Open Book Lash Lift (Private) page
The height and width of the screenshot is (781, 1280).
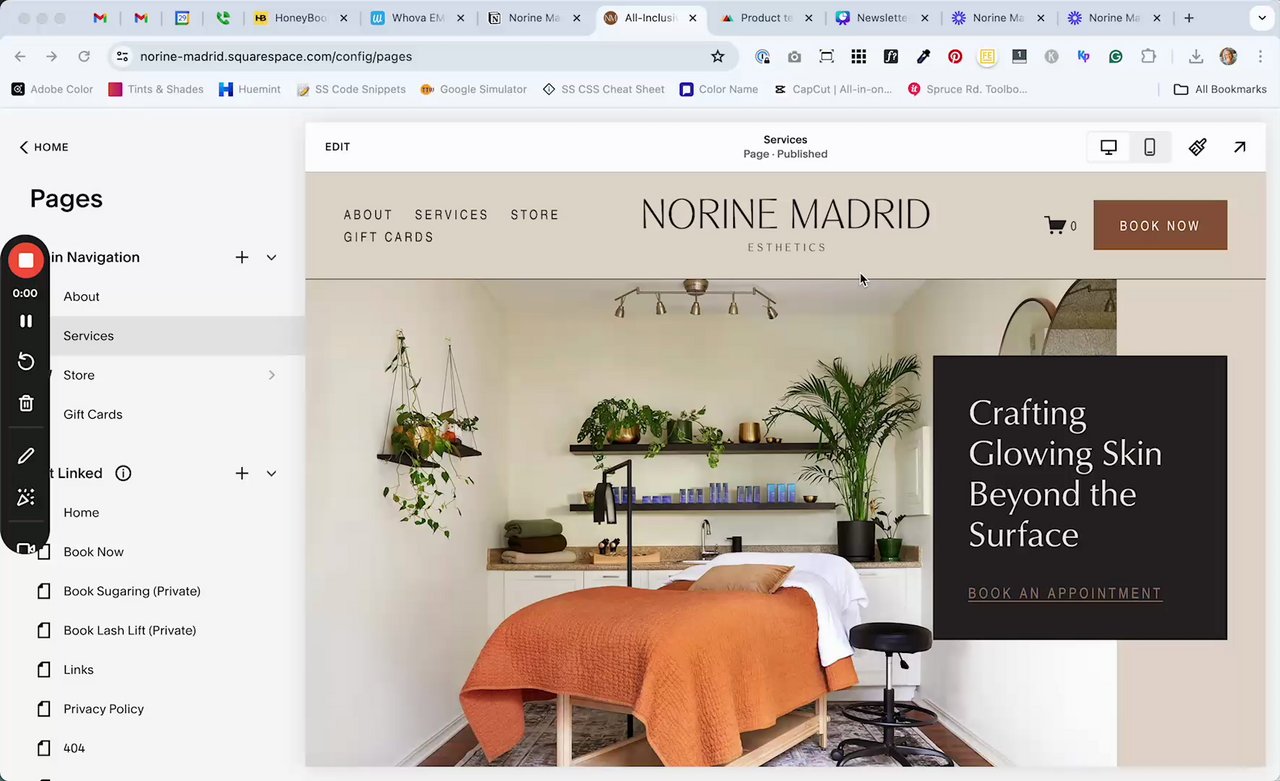pyautogui.click(x=130, y=630)
